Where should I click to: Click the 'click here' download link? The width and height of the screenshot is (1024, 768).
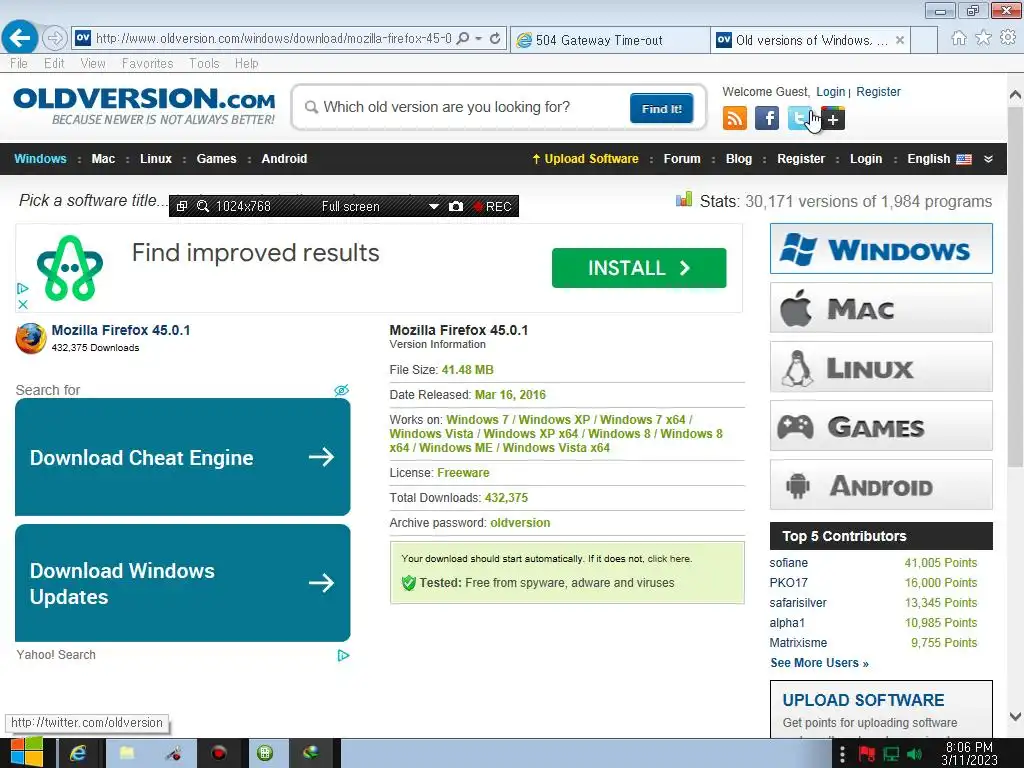pos(669,559)
